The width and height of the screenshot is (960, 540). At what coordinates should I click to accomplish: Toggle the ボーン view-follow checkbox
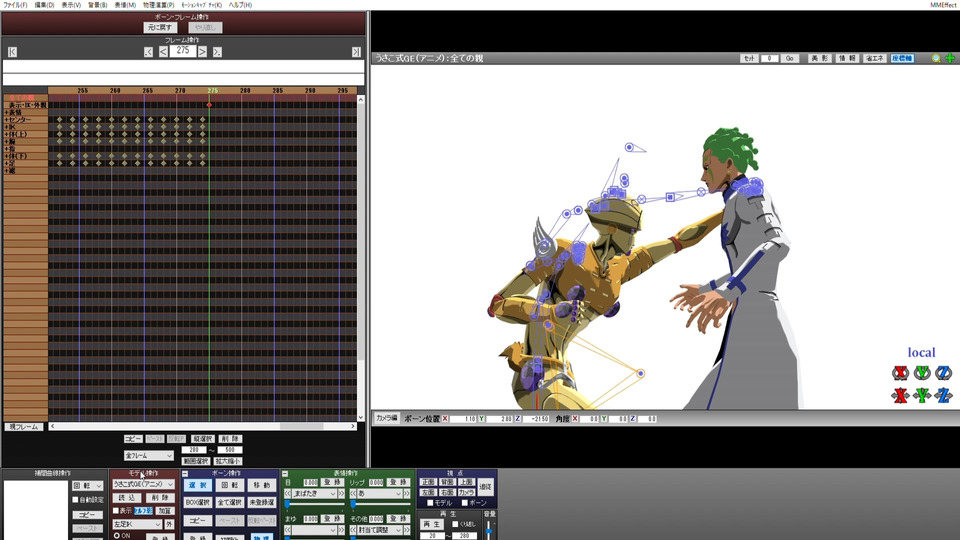pyautogui.click(x=465, y=503)
